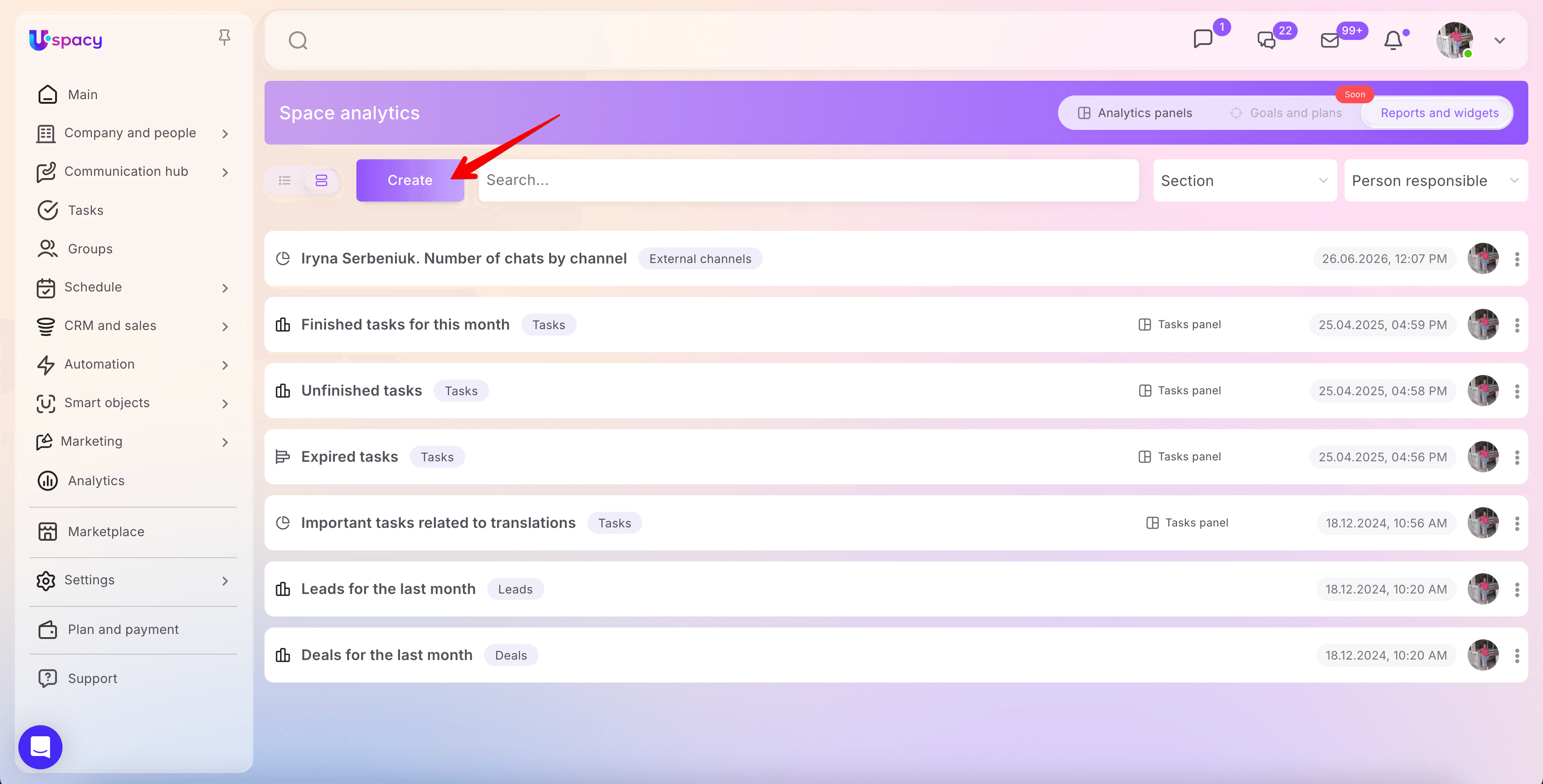Open options menu for Unfinished tasks report

[1517, 391]
